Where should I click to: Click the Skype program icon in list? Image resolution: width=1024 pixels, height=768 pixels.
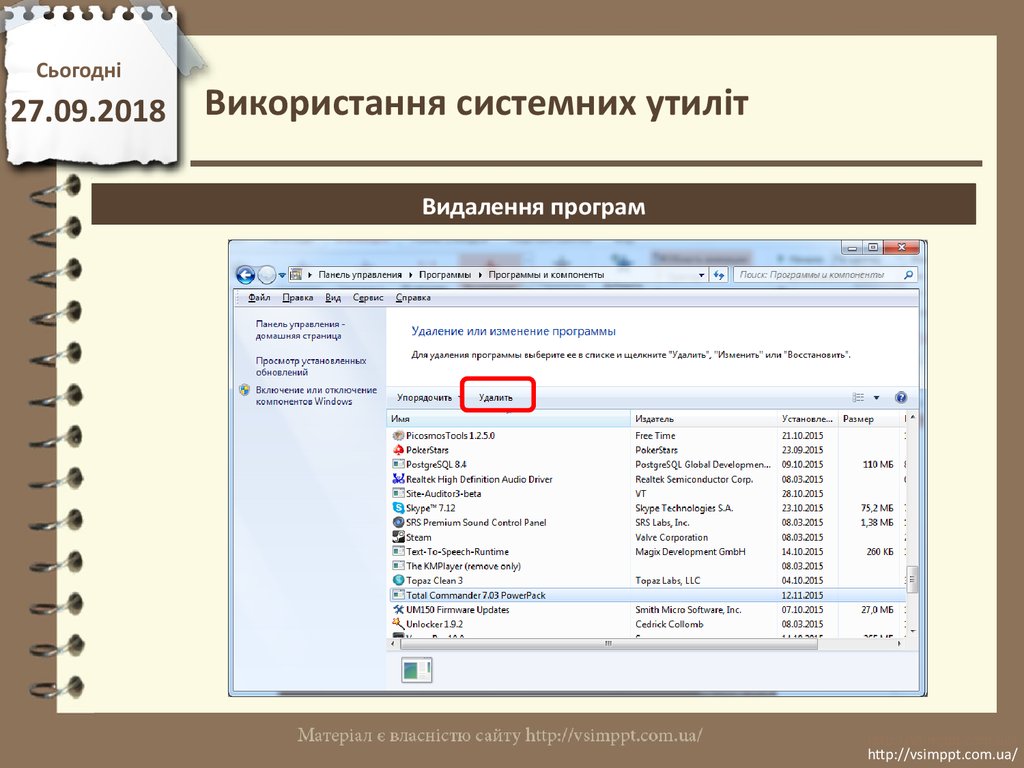point(398,508)
